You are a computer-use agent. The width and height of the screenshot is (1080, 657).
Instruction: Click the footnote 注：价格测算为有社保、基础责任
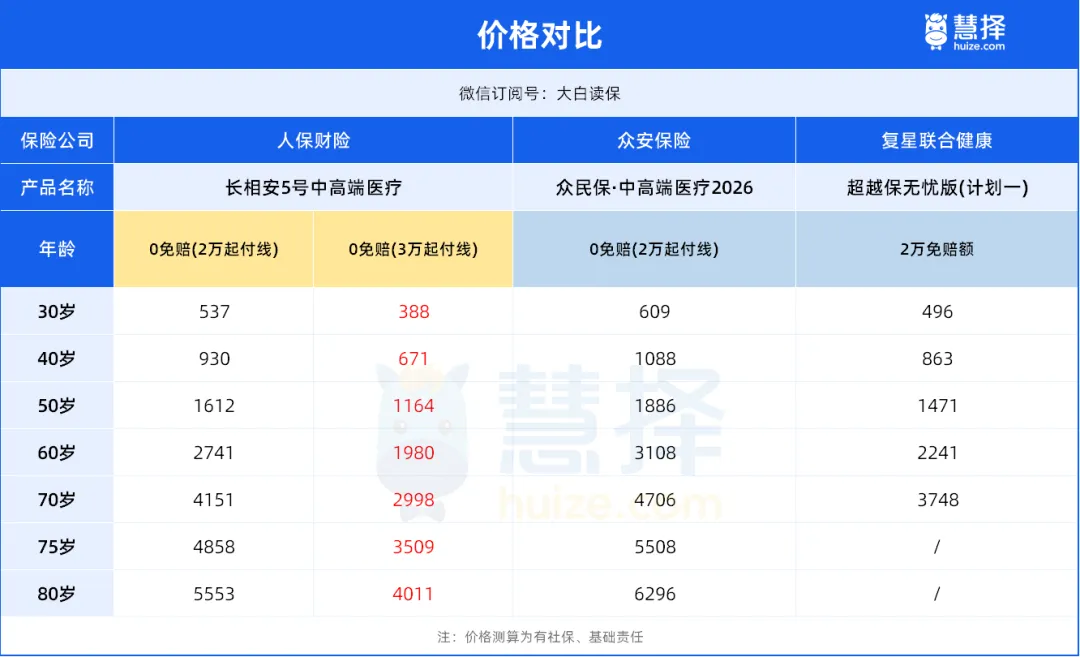click(540, 637)
